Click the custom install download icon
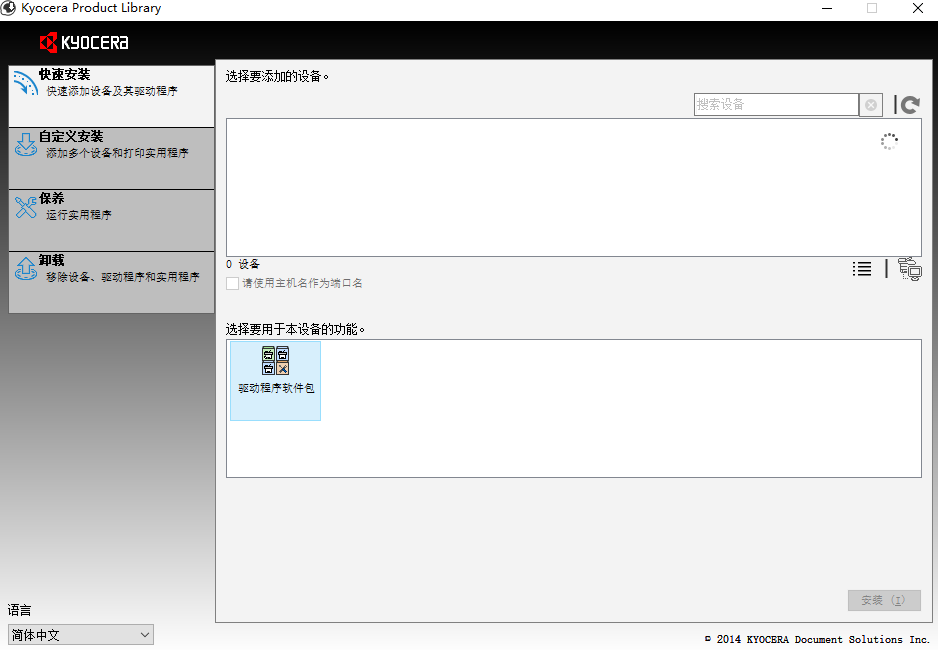 tap(26, 145)
